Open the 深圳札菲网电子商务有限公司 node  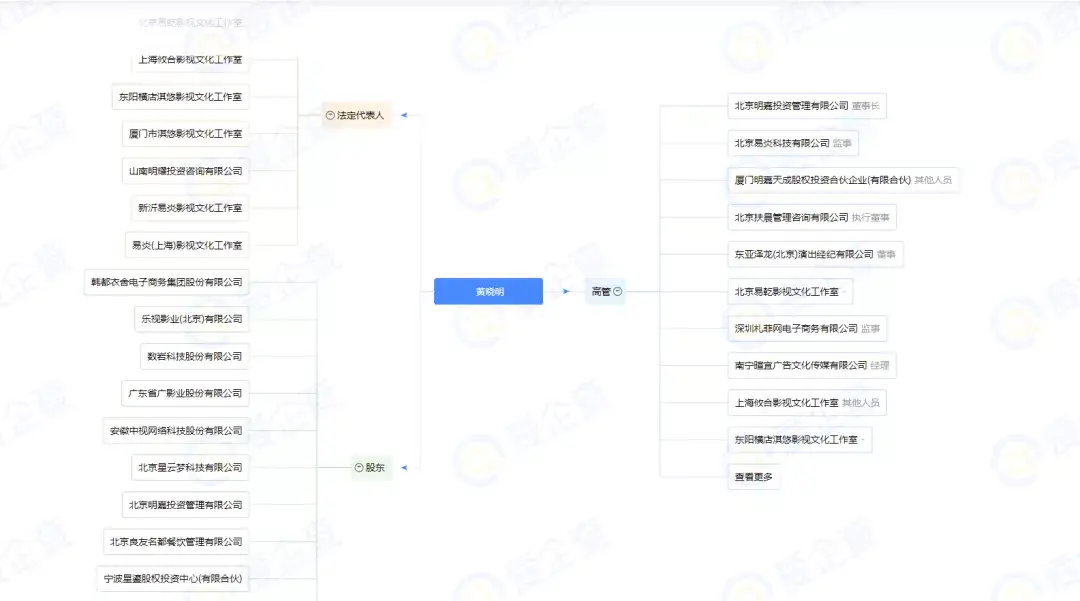pyautogui.click(x=796, y=328)
